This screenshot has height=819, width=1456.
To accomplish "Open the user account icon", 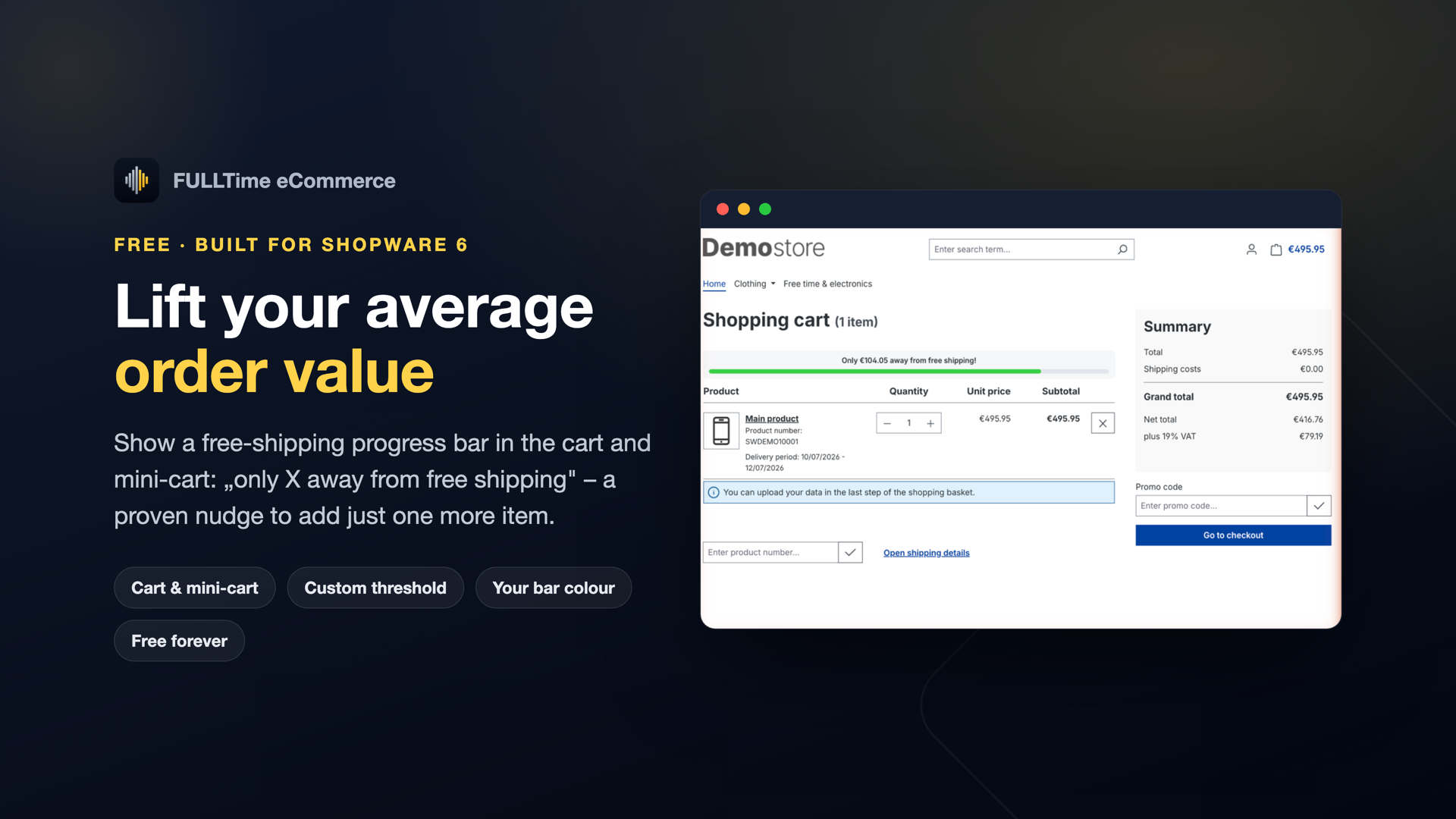I will [x=1251, y=249].
